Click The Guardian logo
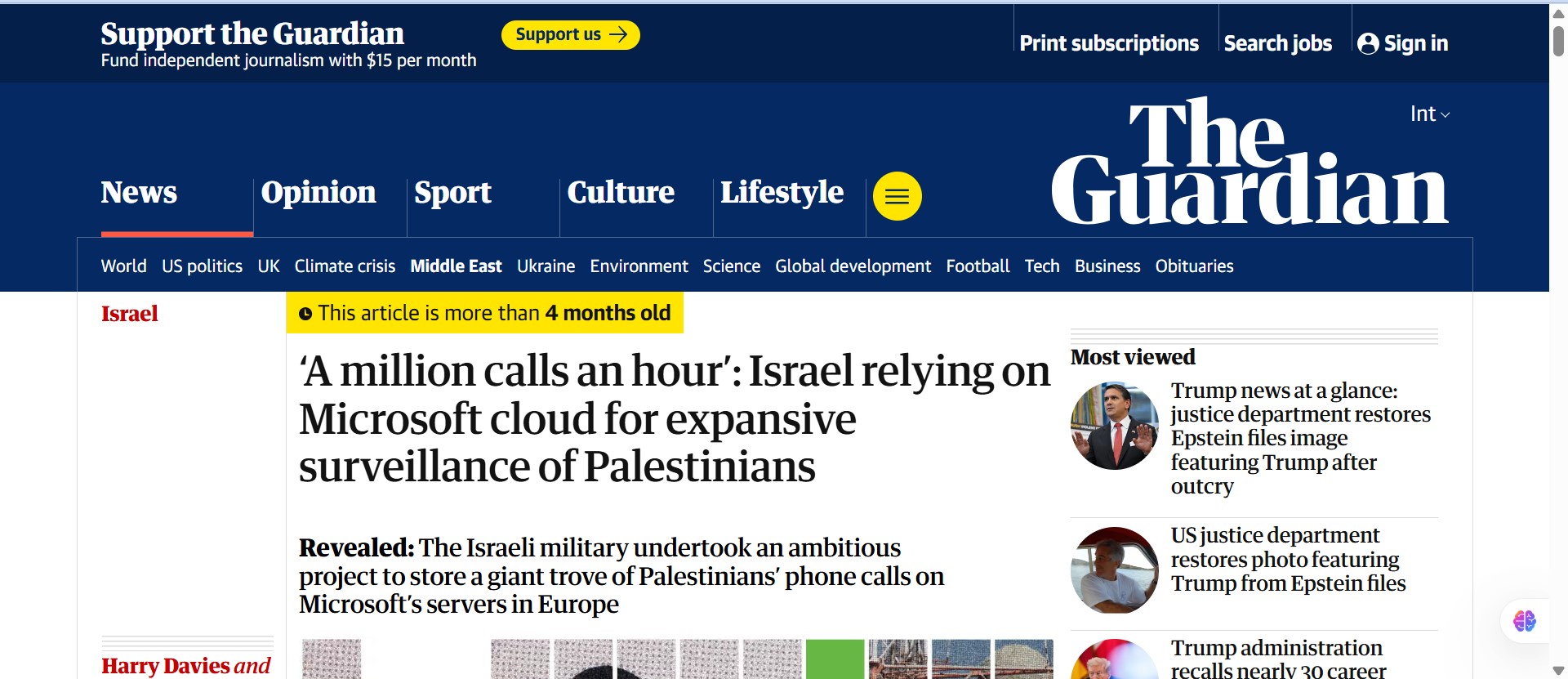The image size is (1568, 679). (1249, 163)
